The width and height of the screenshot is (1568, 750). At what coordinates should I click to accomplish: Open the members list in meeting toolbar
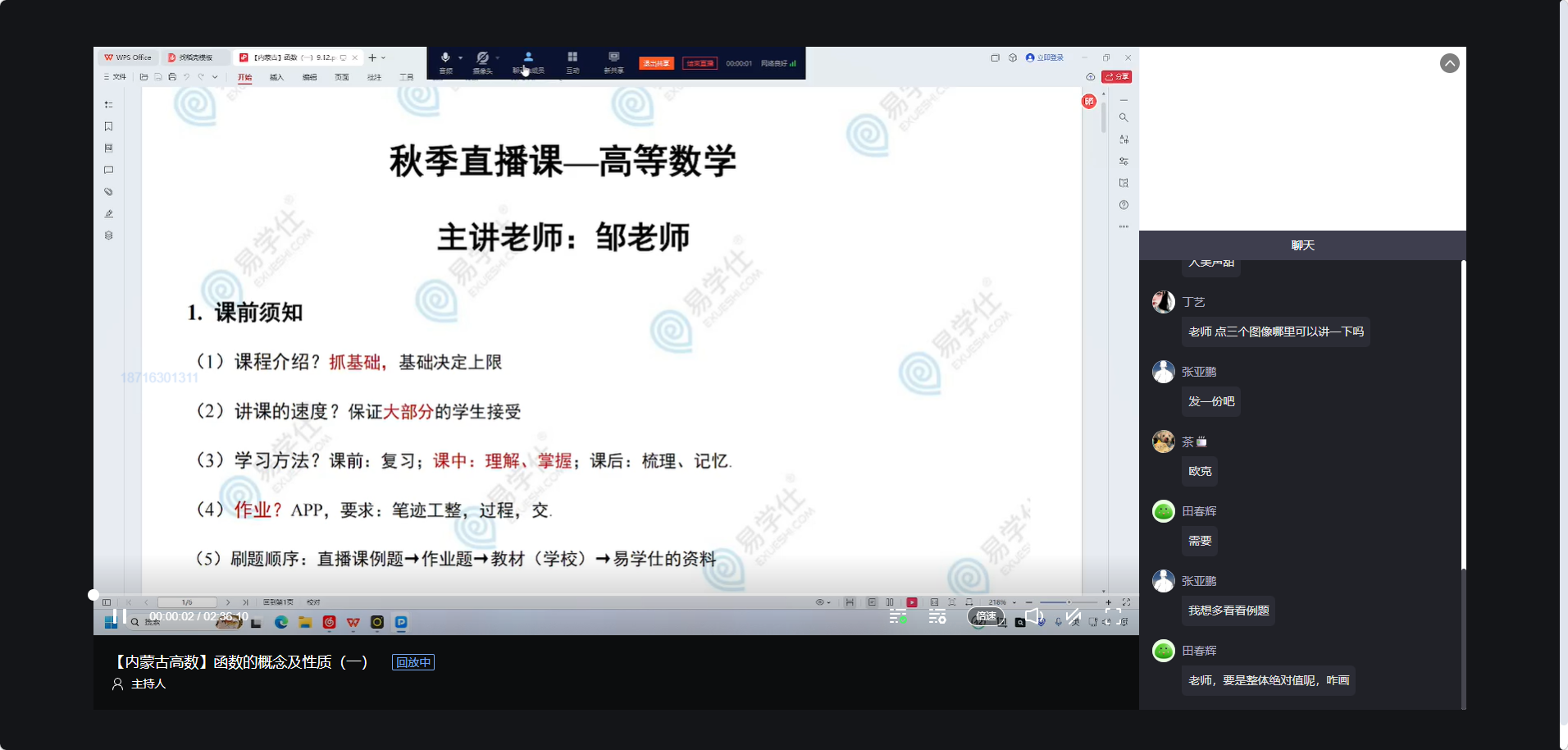[528, 62]
